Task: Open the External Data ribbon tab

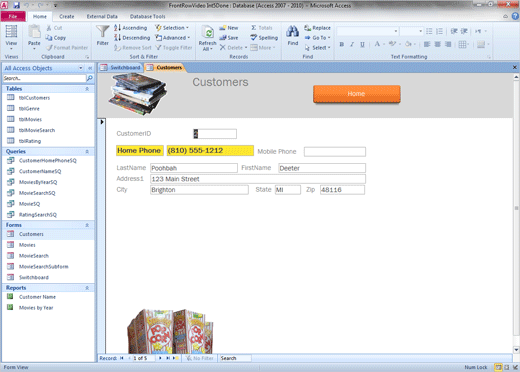Action: (x=102, y=16)
